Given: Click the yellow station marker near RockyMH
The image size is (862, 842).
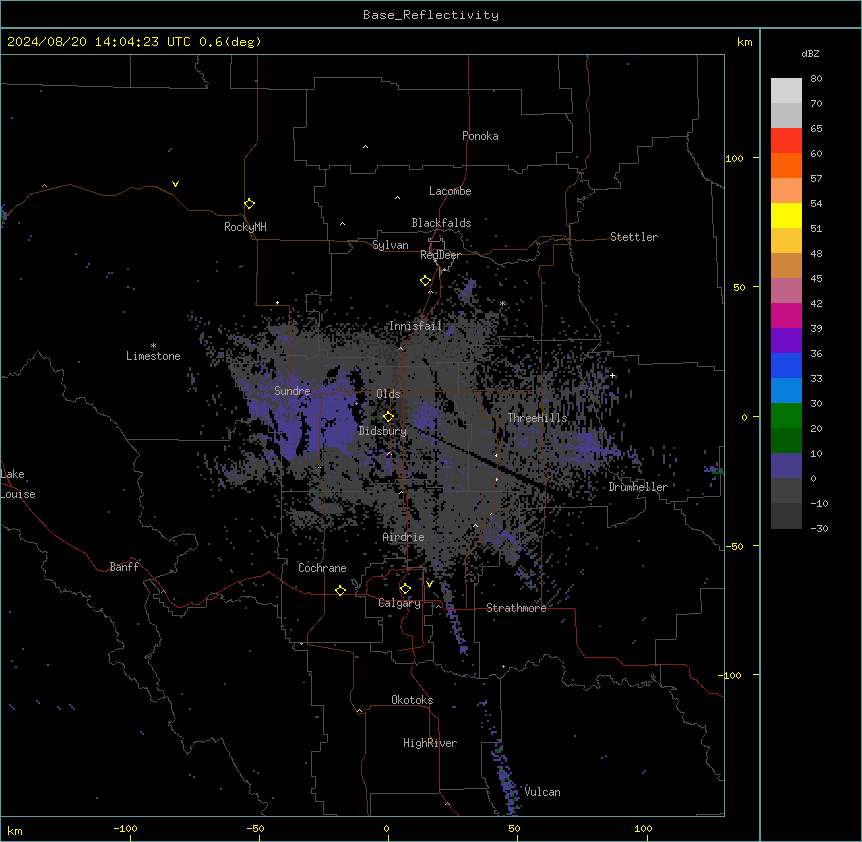Looking at the screenshot, I should point(249,204).
